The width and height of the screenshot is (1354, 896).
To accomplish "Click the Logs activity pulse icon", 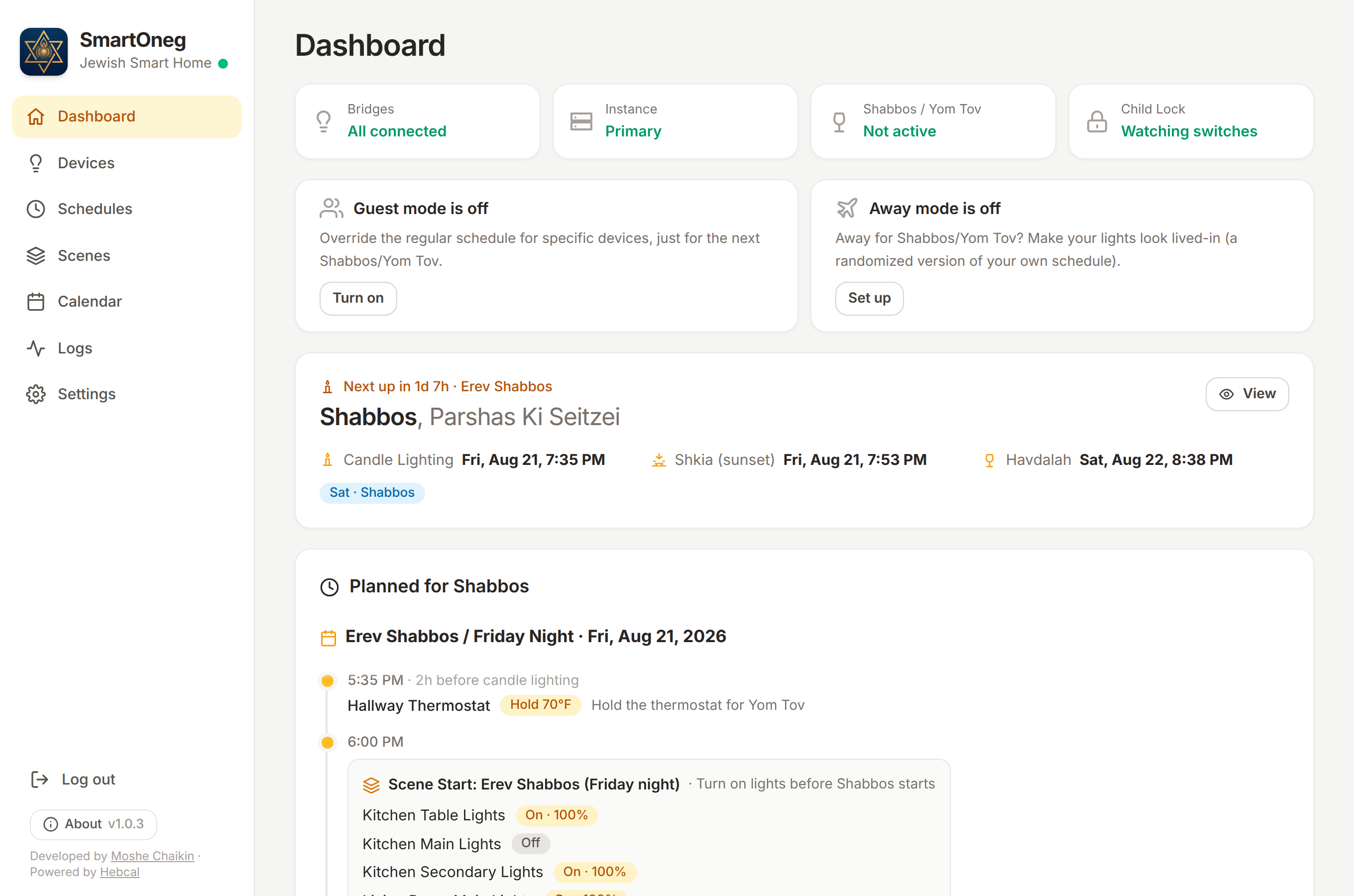I will tap(36, 348).
